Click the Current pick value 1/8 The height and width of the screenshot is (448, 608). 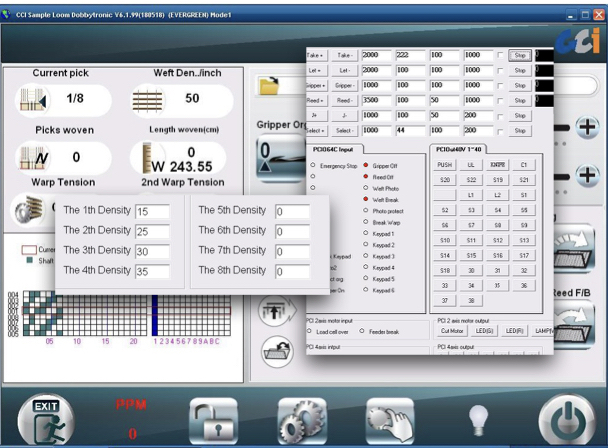(x=75, y=98)
